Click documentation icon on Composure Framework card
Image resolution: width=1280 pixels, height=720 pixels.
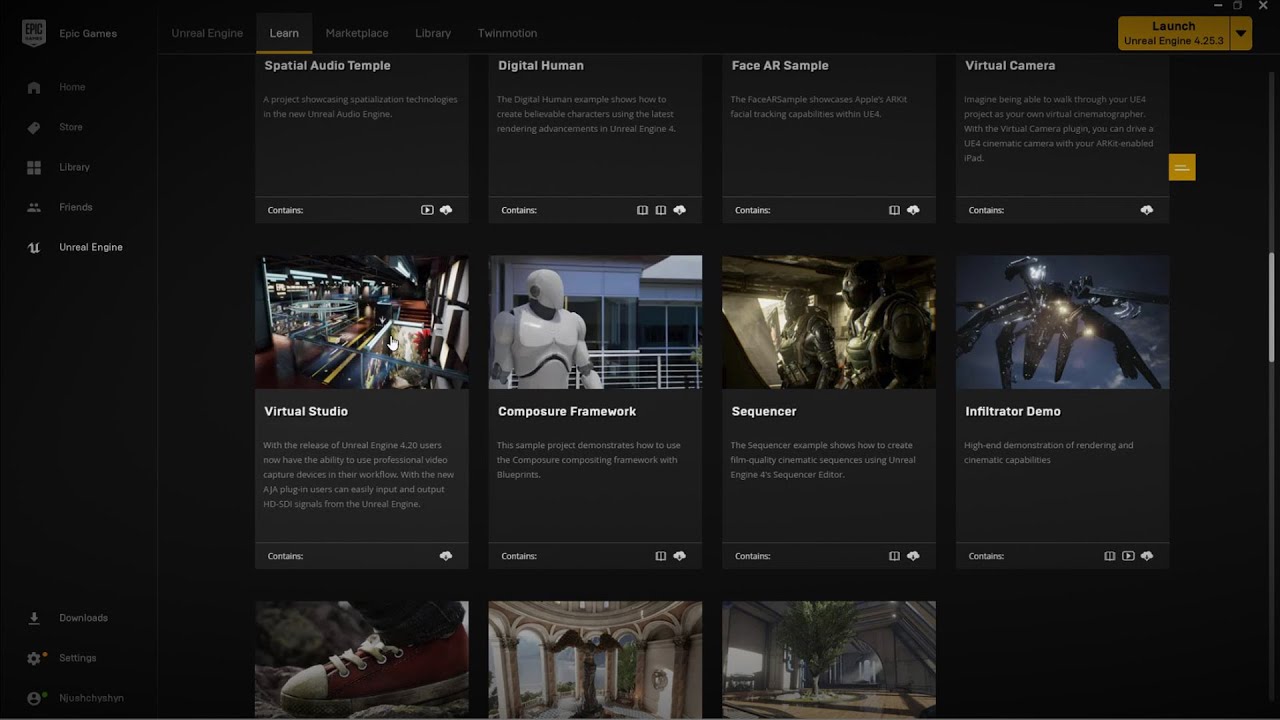tap(661, 556)
